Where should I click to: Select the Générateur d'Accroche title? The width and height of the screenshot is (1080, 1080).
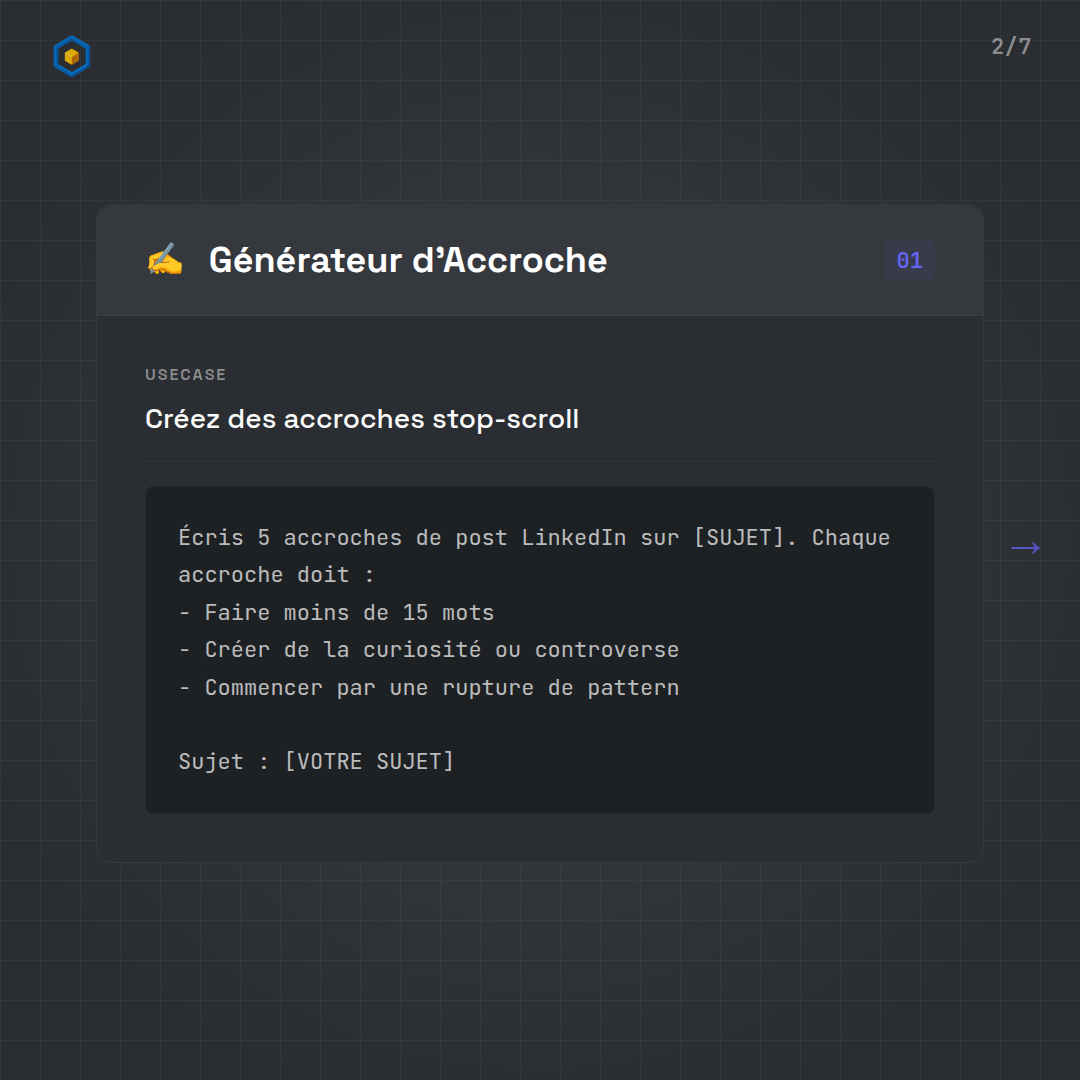(407, 260)
